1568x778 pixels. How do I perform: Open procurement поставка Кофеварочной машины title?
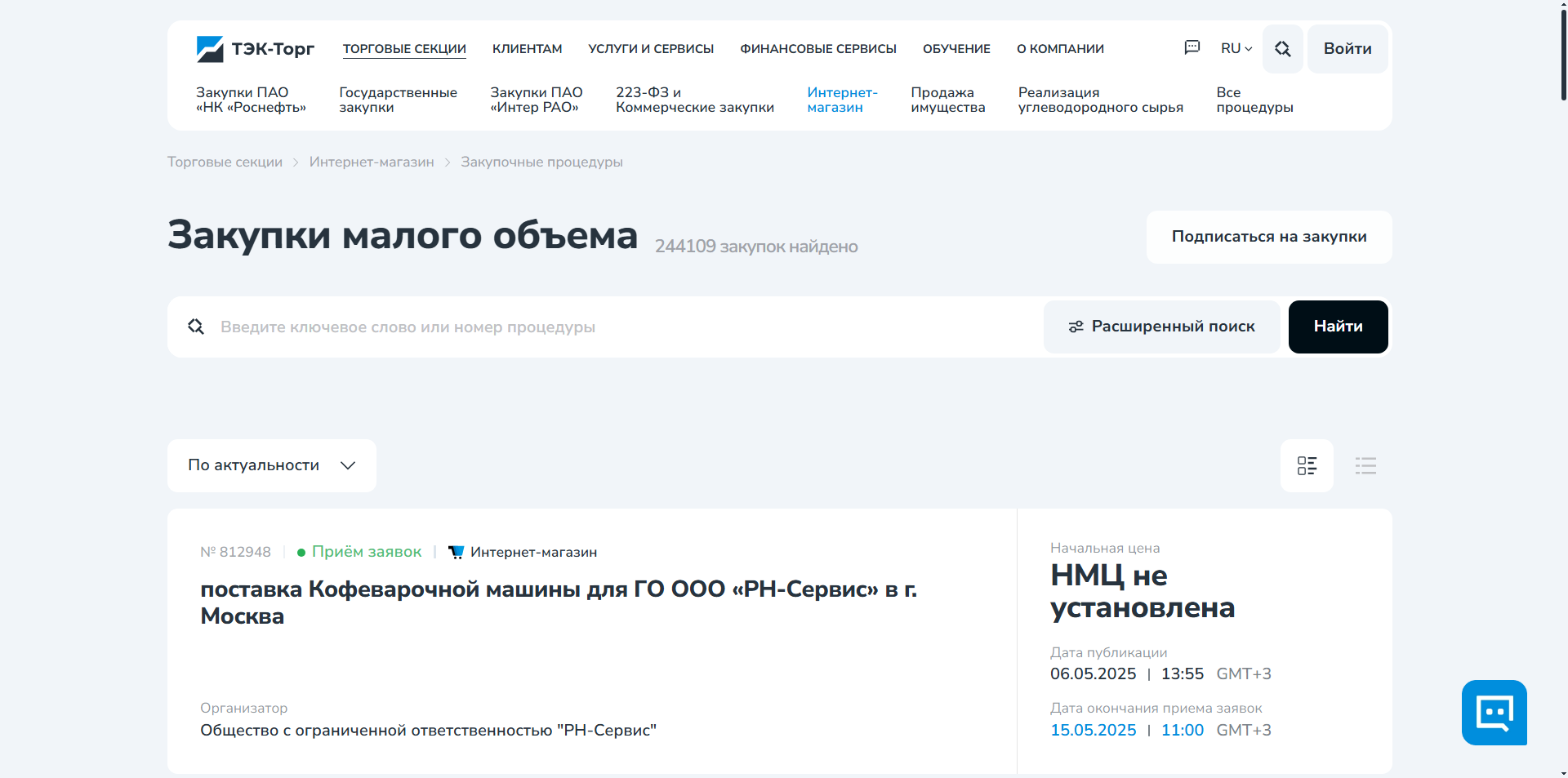pyautogui.click(x=559, y=602)
